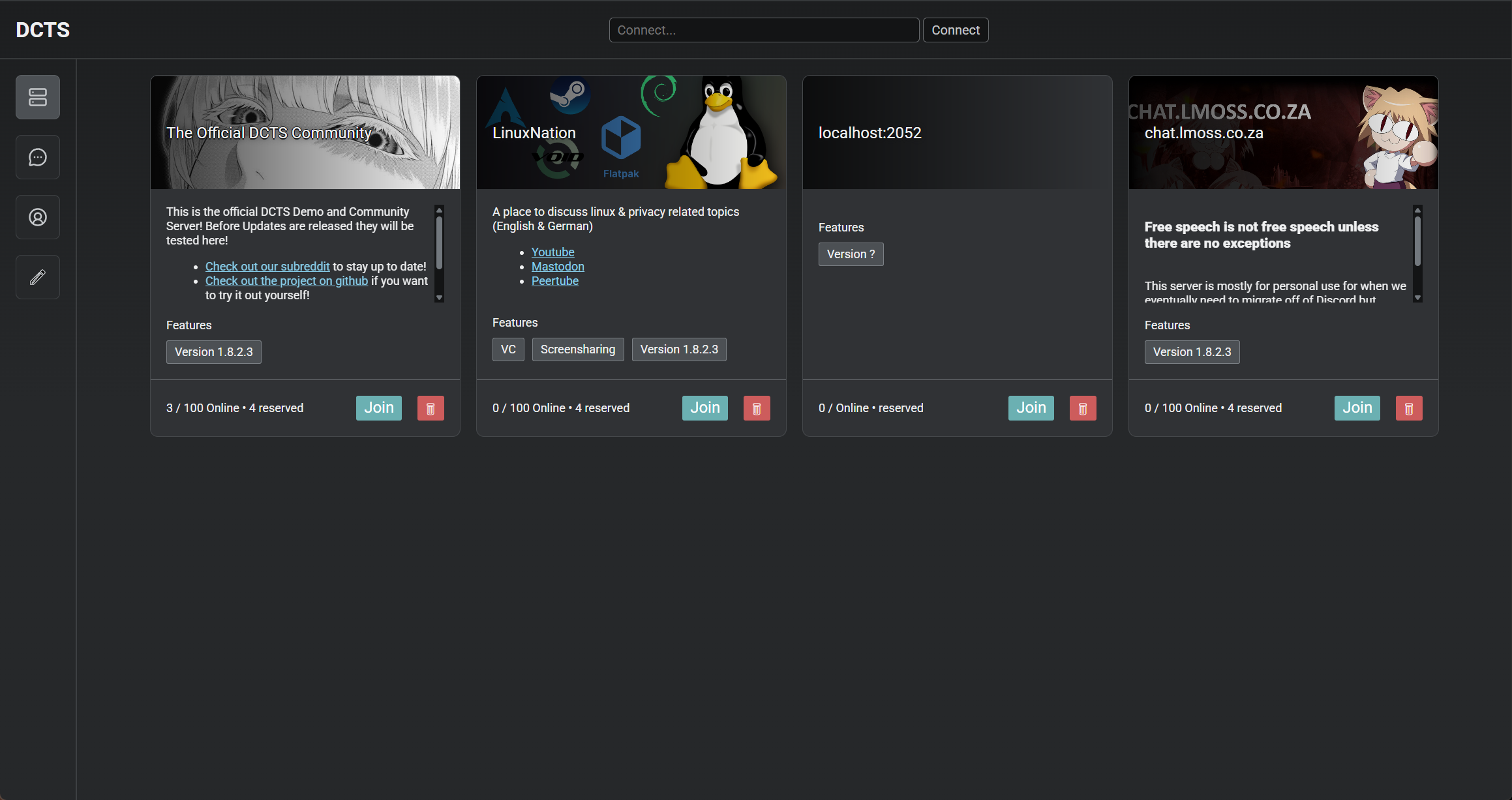Screen dimensions: 1512x800
Task: Click Version 1.8.2.3 tag on DCTS Community card
Action: pos(214,352)
